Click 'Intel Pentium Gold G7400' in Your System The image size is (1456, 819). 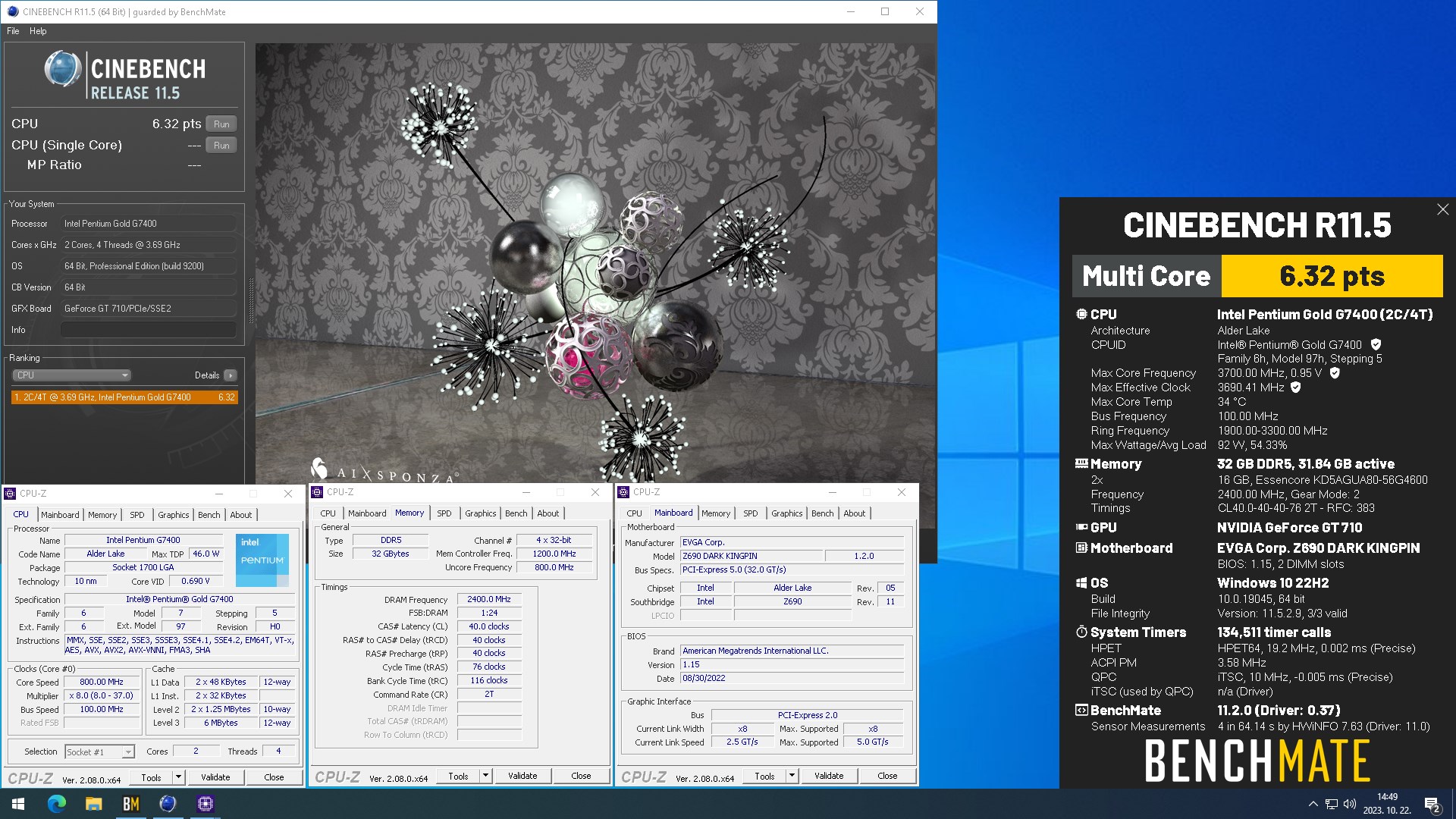[111, 224]
